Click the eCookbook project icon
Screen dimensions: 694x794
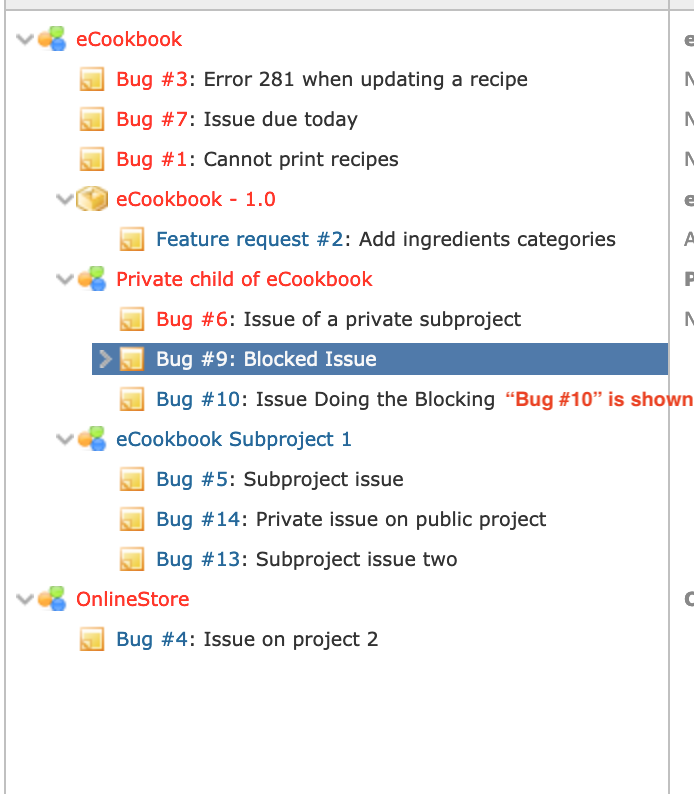click(x=52, y=39)
